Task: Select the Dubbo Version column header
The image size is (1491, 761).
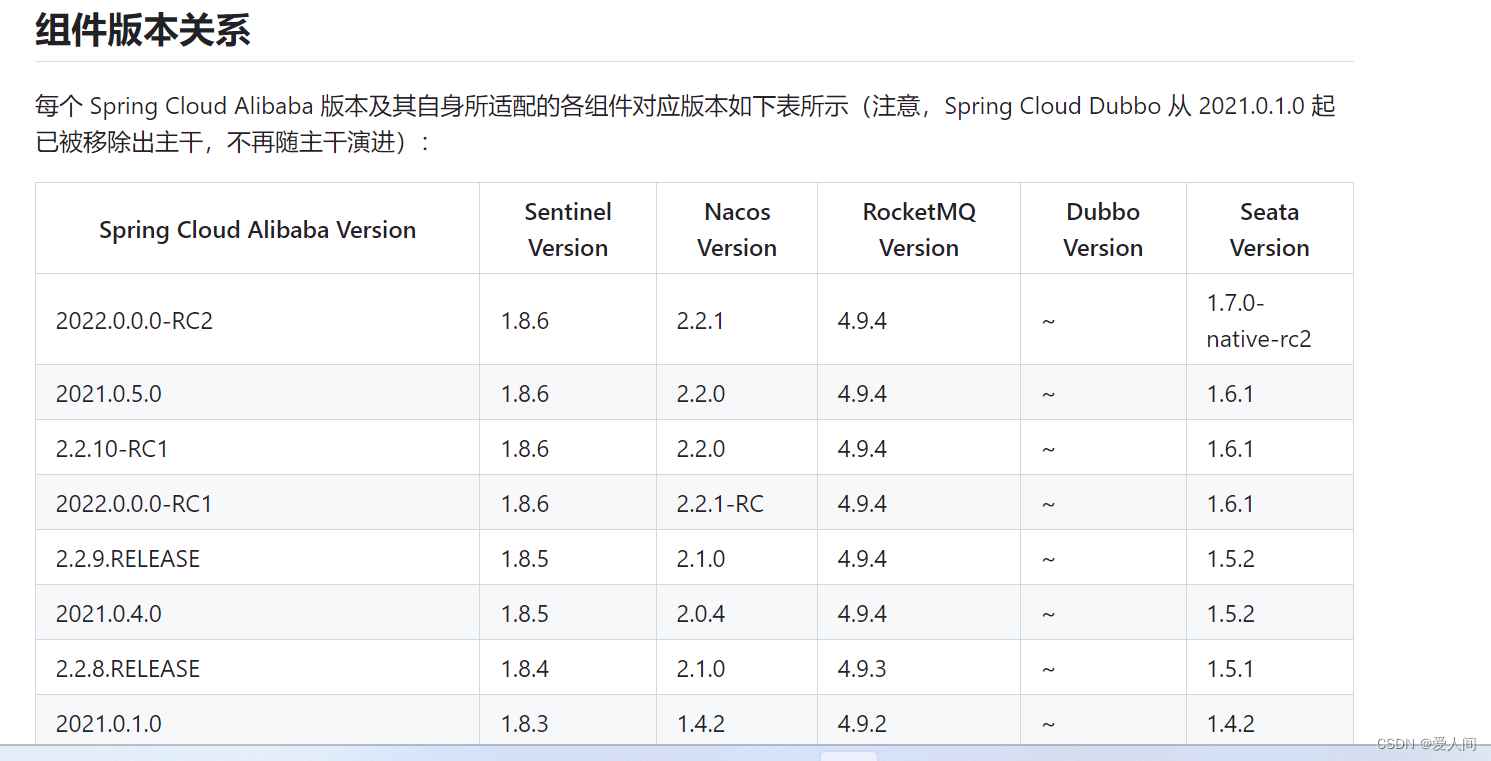Action: click(x=1103, y=229)
